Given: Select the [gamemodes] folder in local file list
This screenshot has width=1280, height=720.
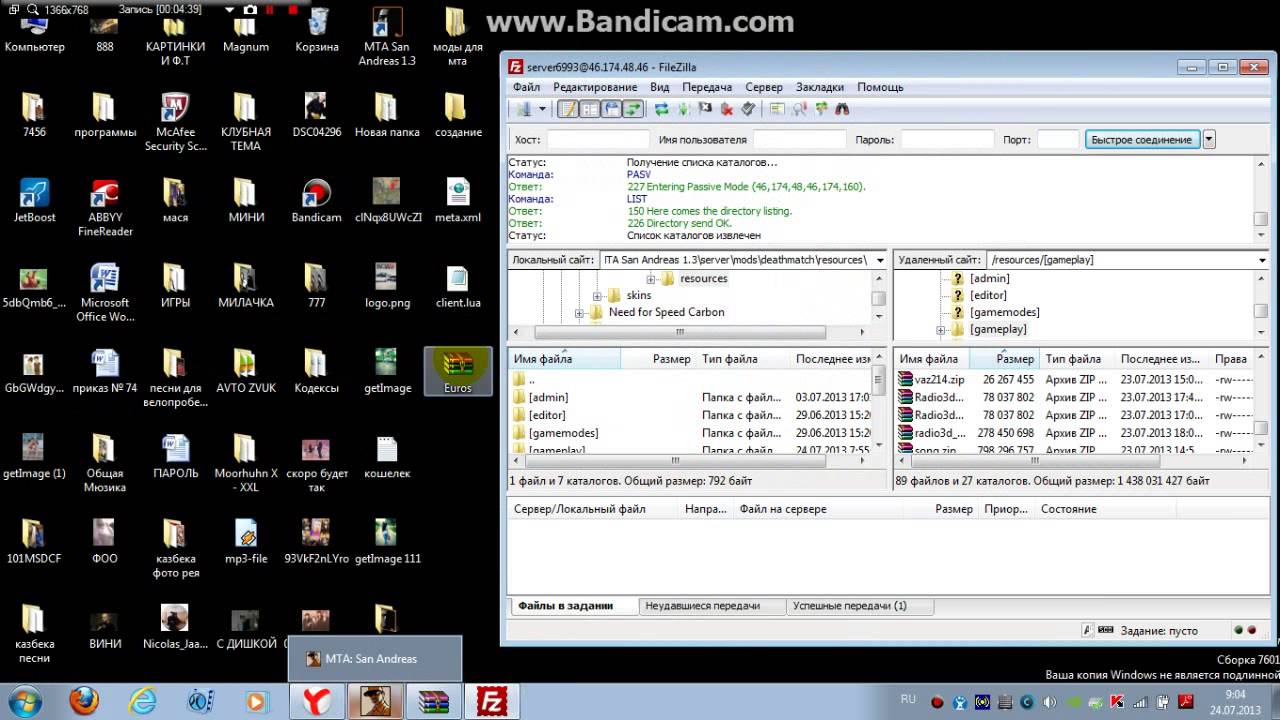Looking at the screenshot, I should point(563,433).
